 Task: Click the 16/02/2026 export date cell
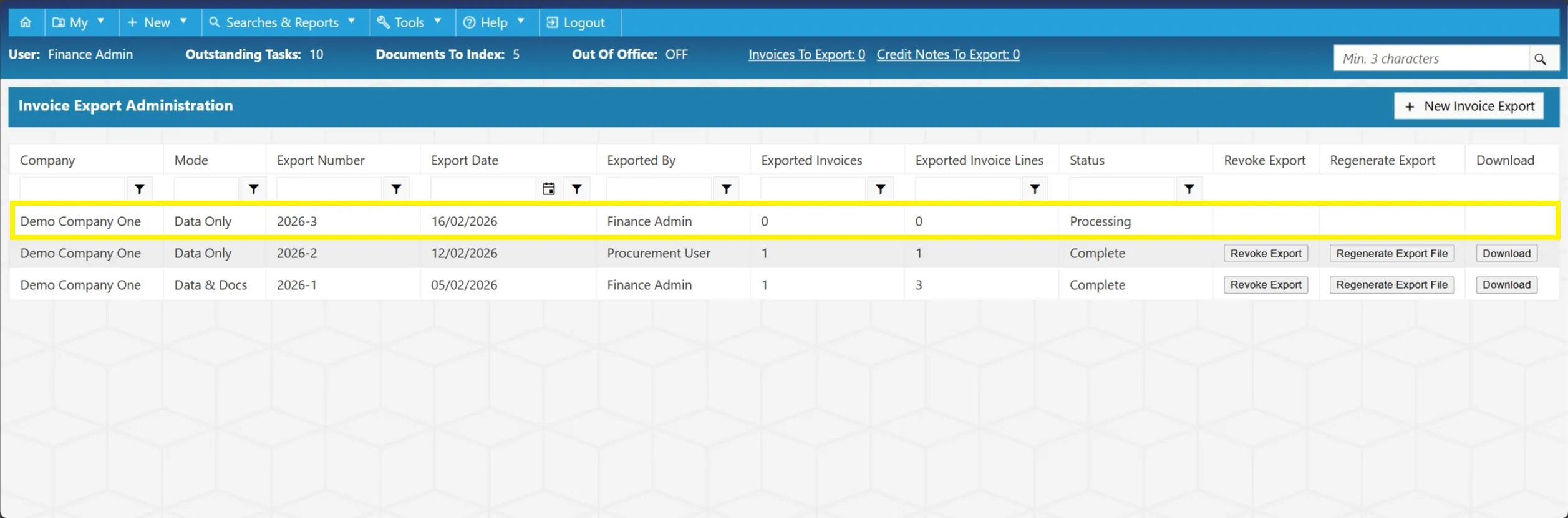tap(464, 221)
